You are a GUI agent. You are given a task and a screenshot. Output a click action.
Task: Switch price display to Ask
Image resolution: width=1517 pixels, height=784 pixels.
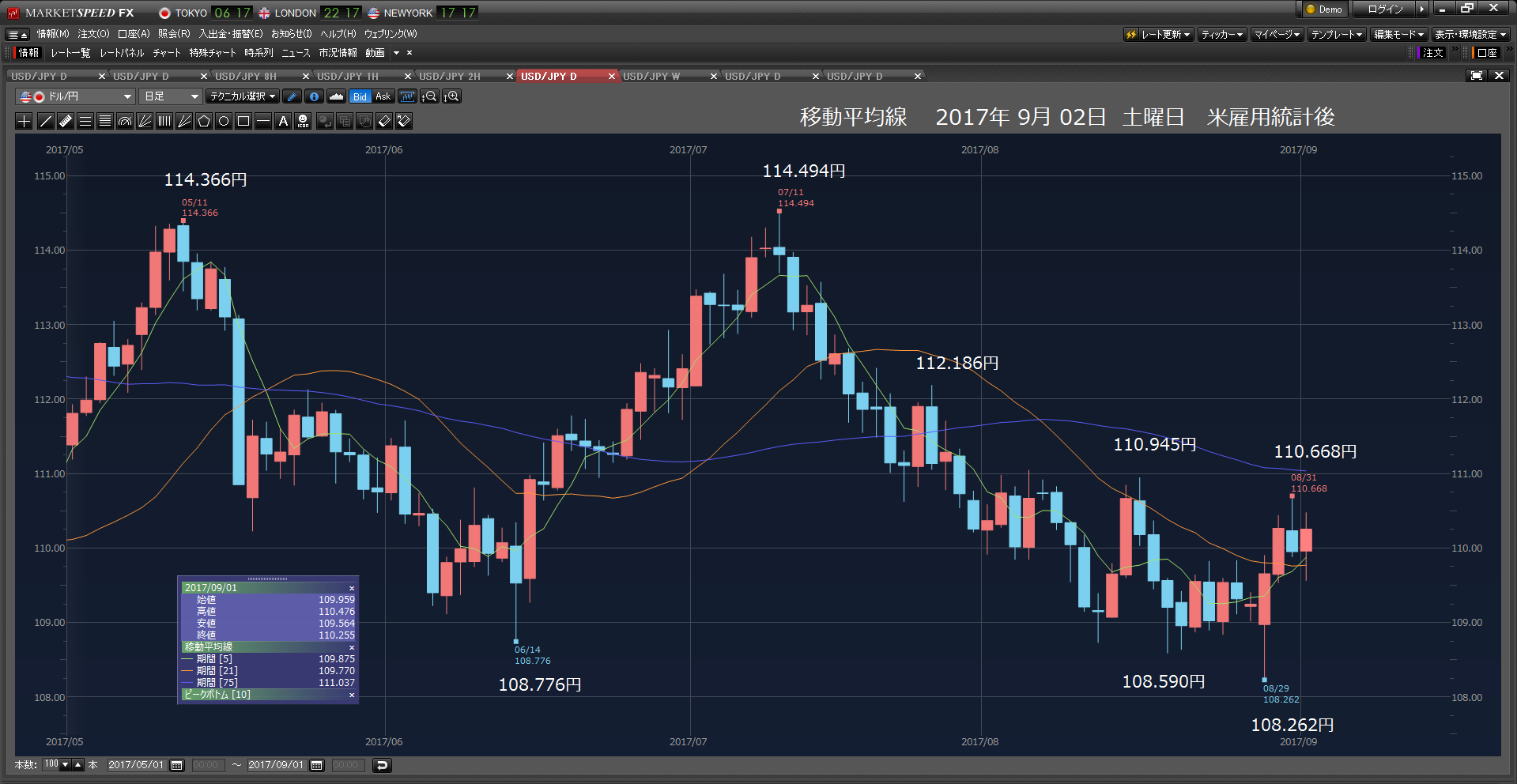click(383, 96)
